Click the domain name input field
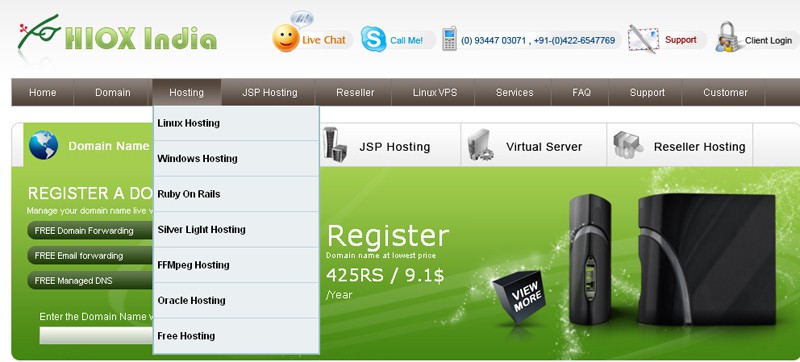 tap(96, 335)
